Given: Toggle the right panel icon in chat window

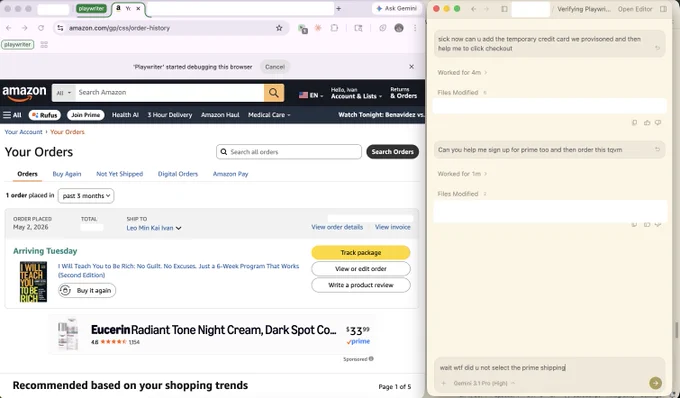Looking at the screenshot, I should tap(663, 9).
